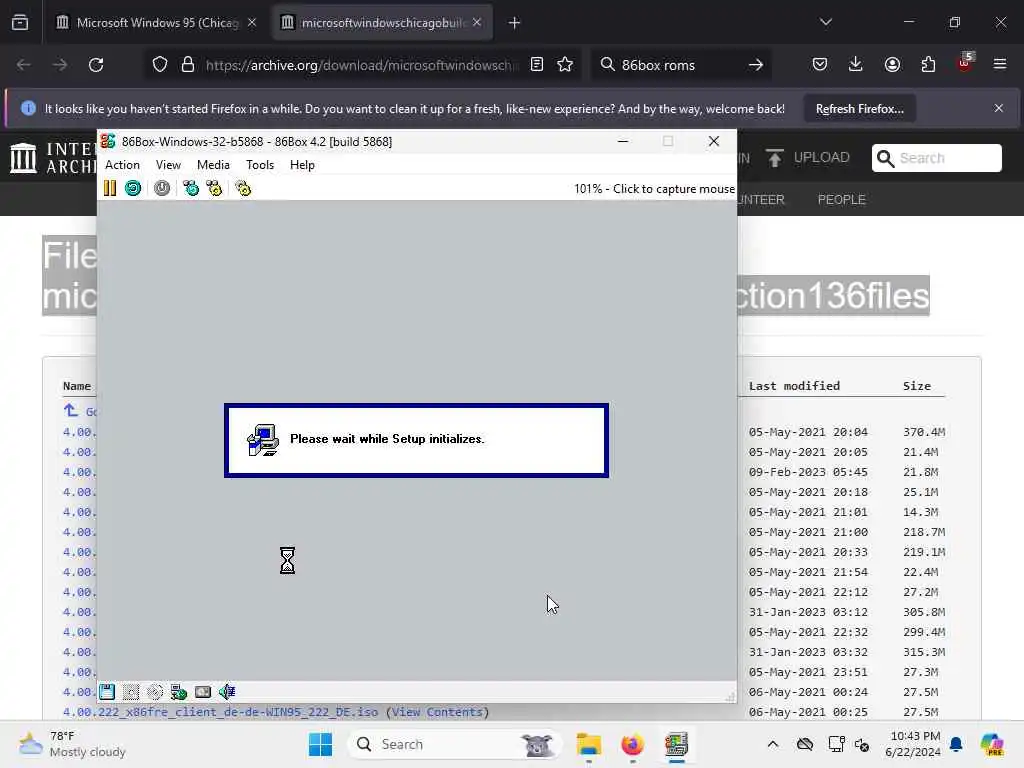Image resolution: width=1024 pixels, height=768 pixels.
Task: Open the taskbar weather widget
Action: (72, 744)
